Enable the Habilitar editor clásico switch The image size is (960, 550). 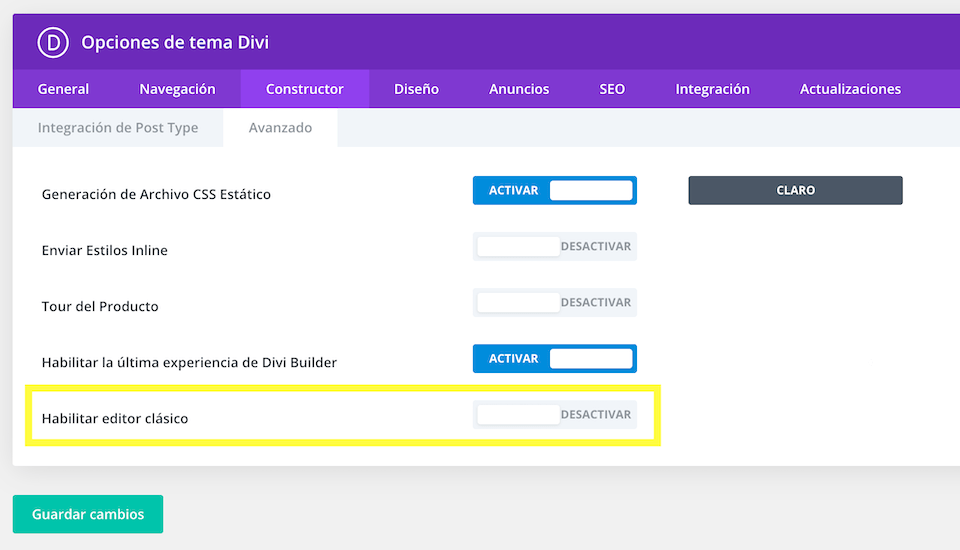555,415
